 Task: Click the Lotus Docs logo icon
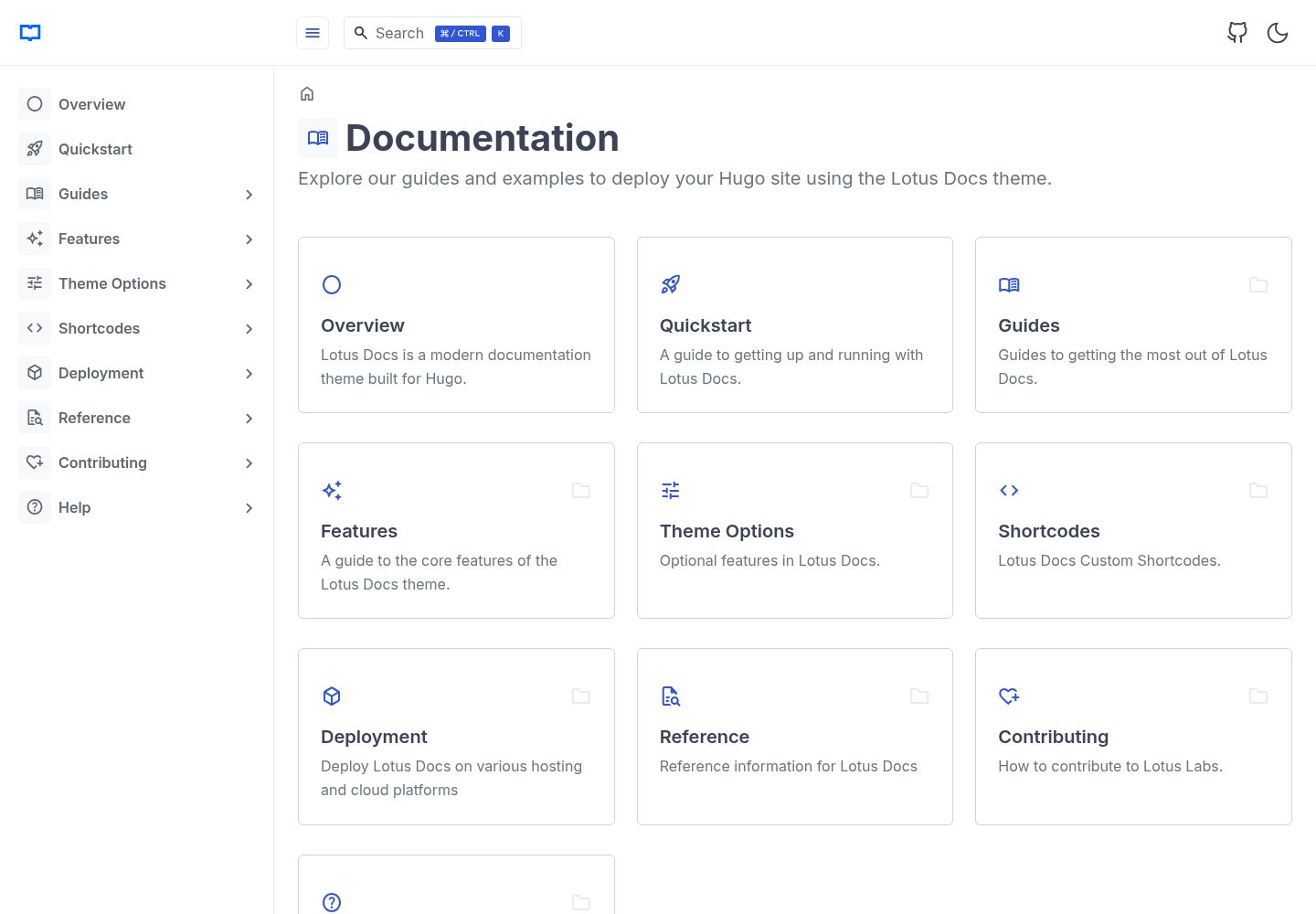[30, 33]
